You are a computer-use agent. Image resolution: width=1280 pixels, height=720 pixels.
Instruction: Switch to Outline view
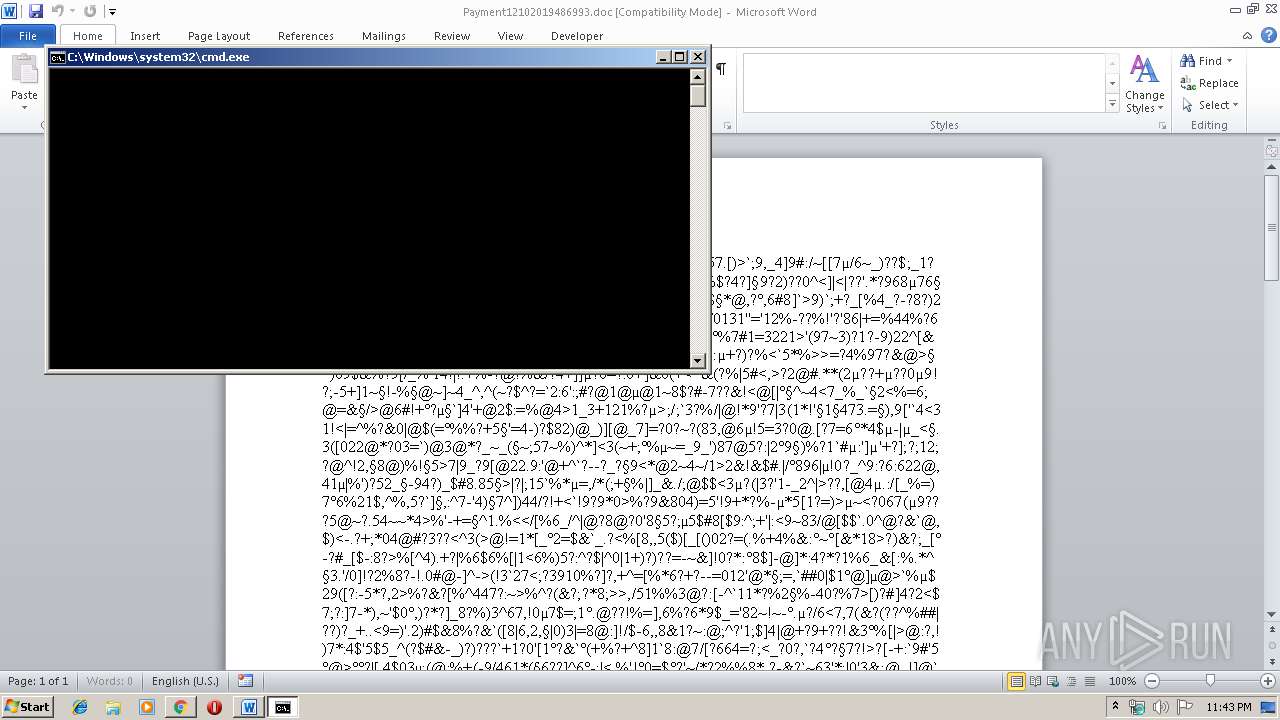[x=1071, y=681]
